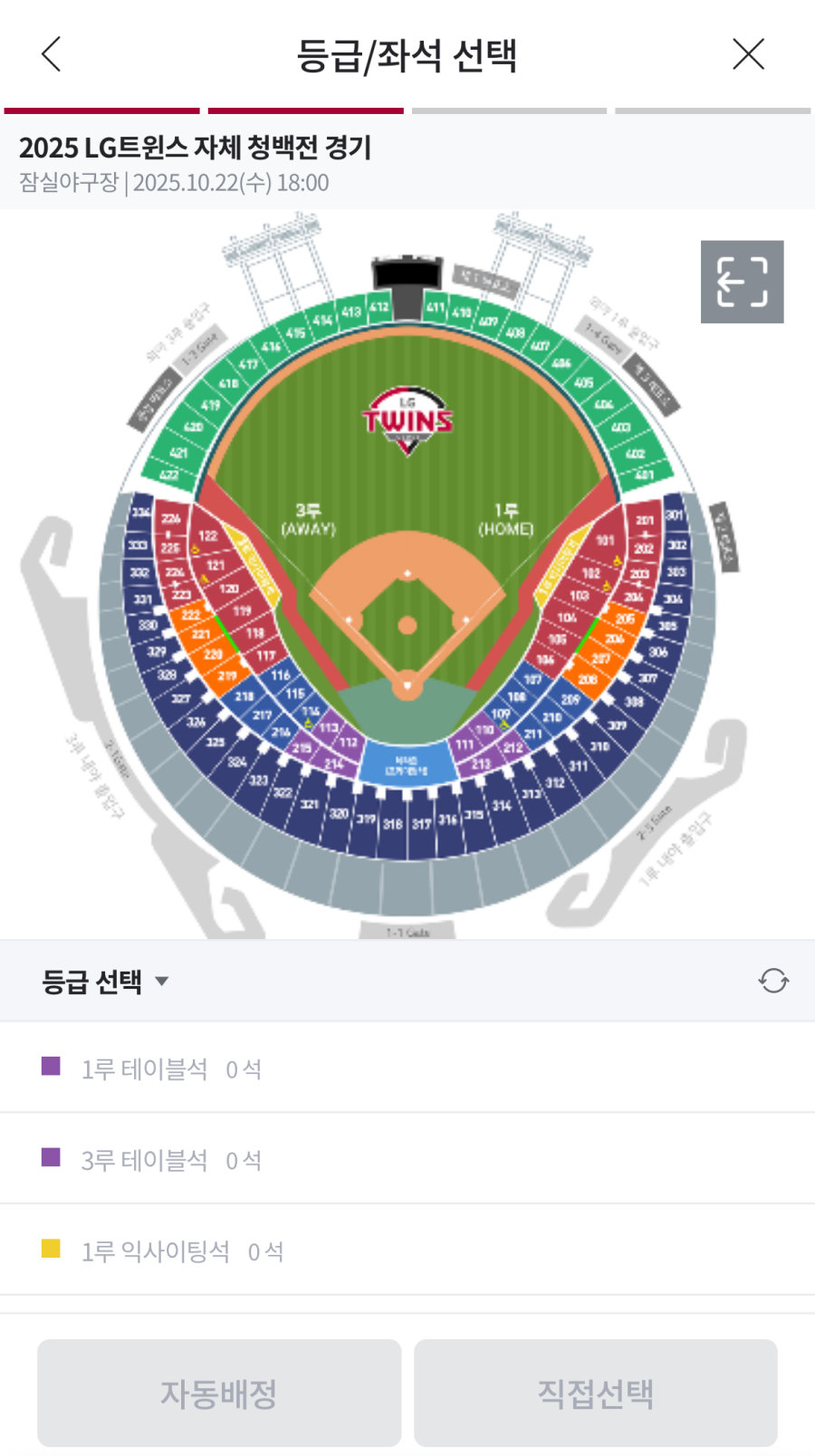The height and width of the screenshot is (1456, 815).
Task: Tap the fit-to-screen map reset icon
Action: point(742,282)
